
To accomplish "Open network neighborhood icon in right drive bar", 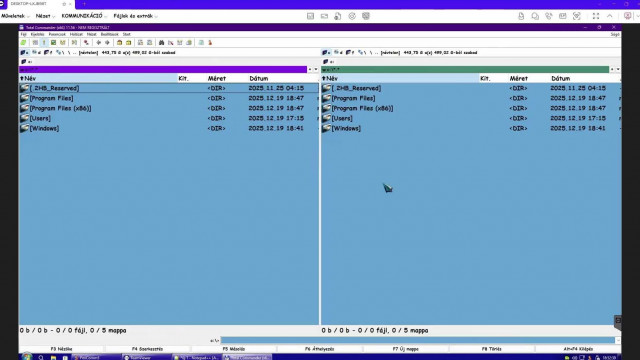I will tap(361, 53).
